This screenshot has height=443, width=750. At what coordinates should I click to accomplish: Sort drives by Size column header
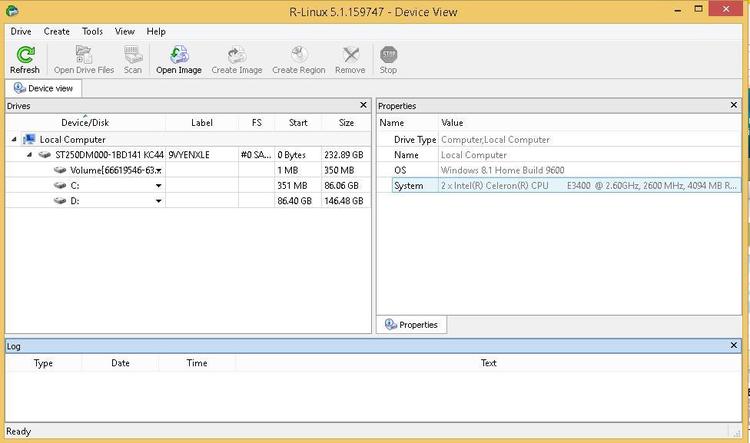(346, 123)
